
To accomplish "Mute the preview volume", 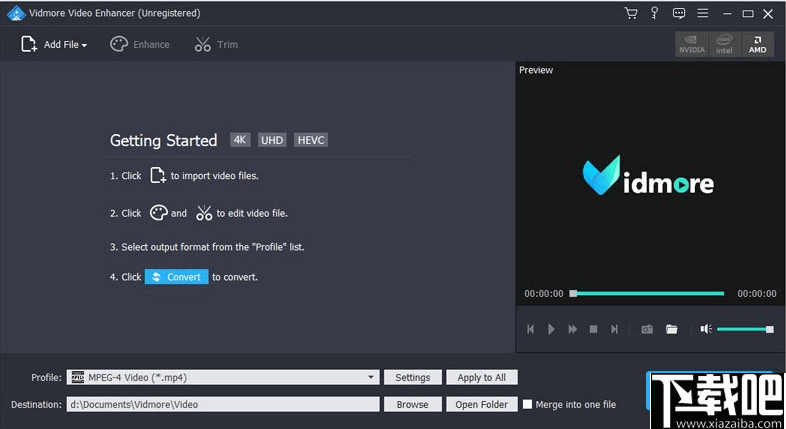I will click(706, 329).
